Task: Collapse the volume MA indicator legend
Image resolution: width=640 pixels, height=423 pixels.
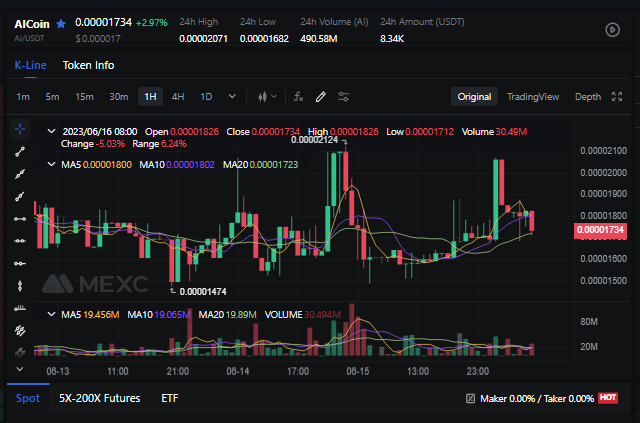Action: click(x=51, y=314)
